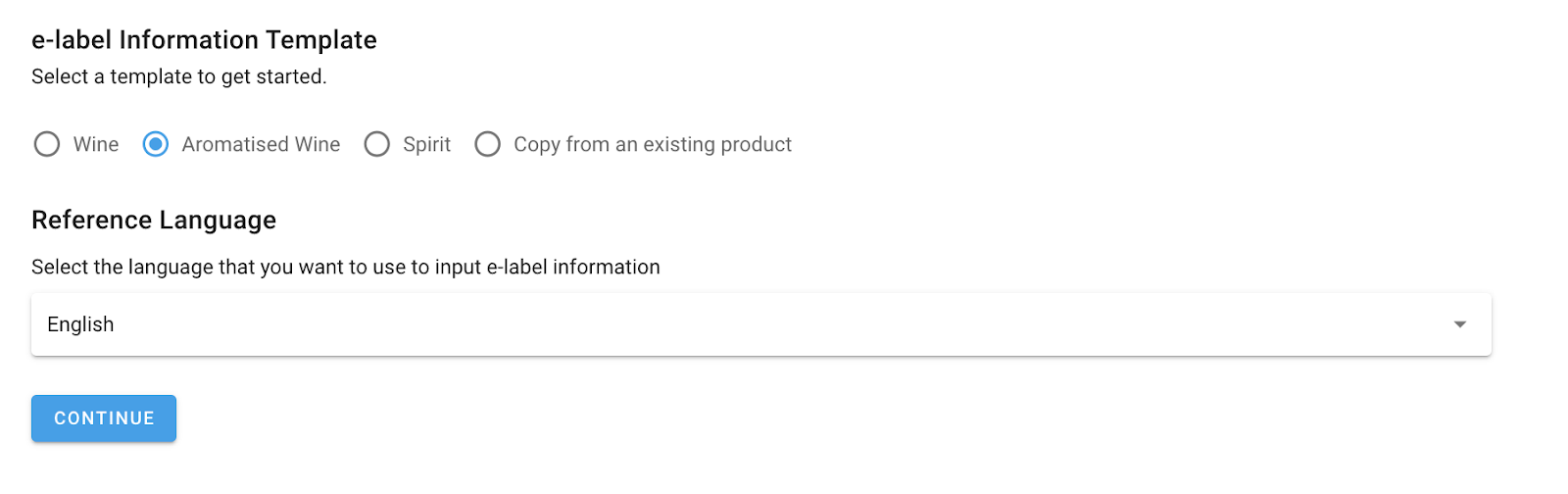Choose the Spirit template radio button

pos(377,144)
